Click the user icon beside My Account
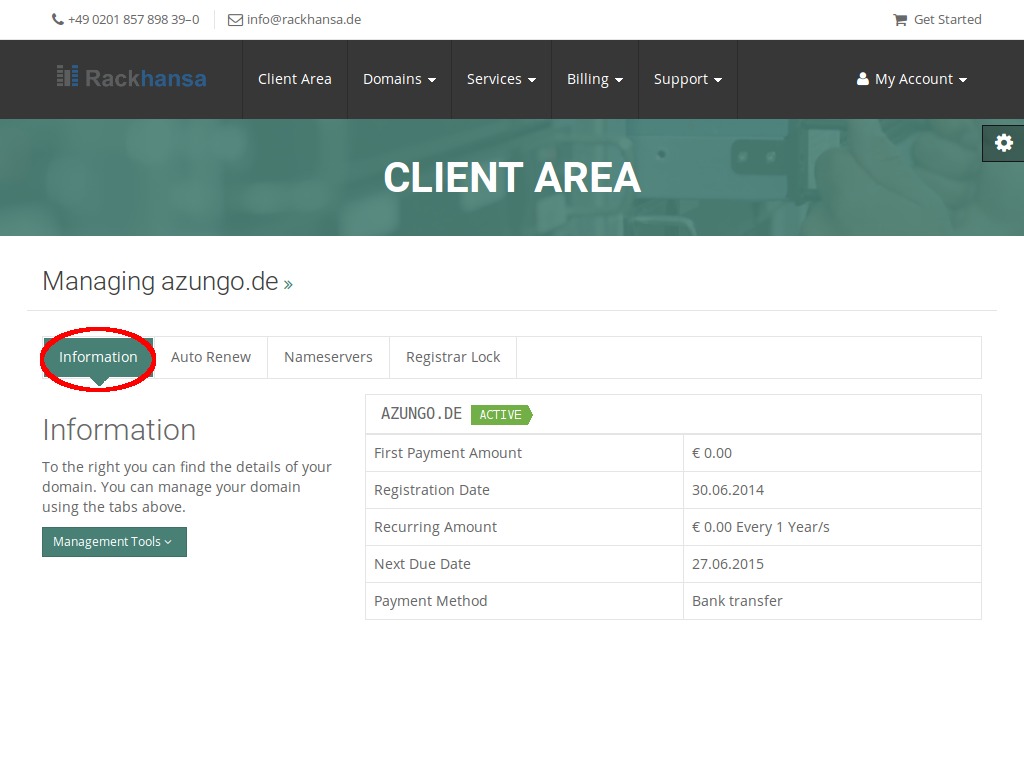 pyautogui.click(x=863, y=79)
